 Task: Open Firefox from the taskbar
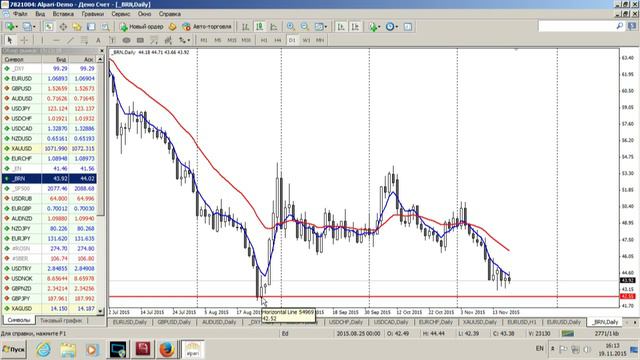pyautogui.click(x=167, y=349)
